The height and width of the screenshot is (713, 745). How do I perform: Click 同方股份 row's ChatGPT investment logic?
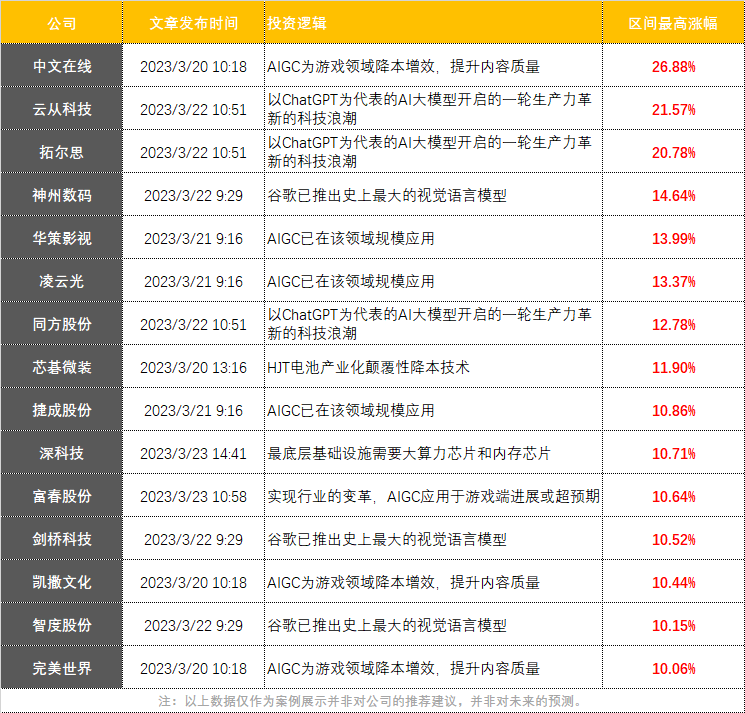click(430, 323)
